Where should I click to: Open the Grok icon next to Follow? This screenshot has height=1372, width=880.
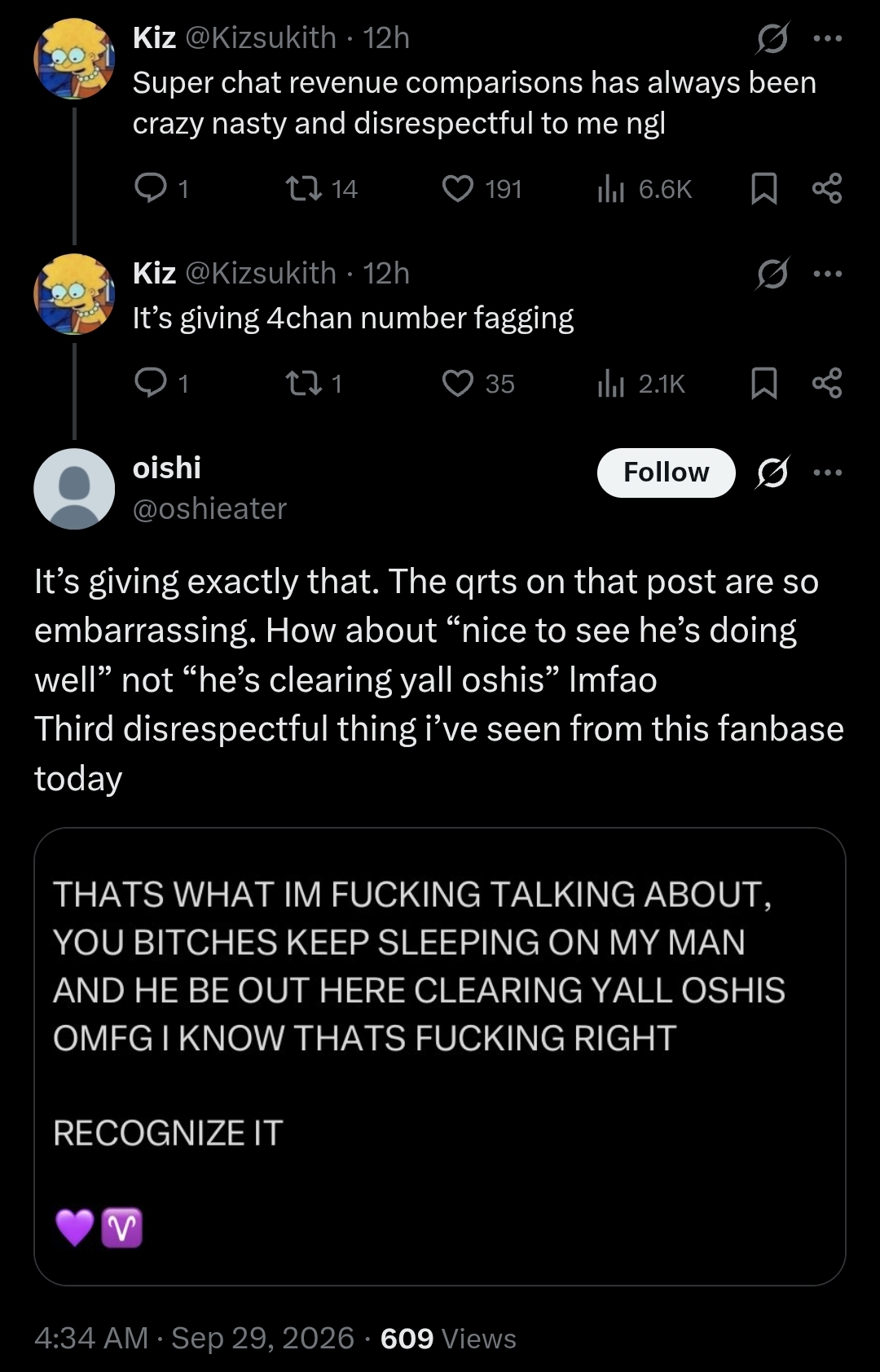(x=772, y=473)
